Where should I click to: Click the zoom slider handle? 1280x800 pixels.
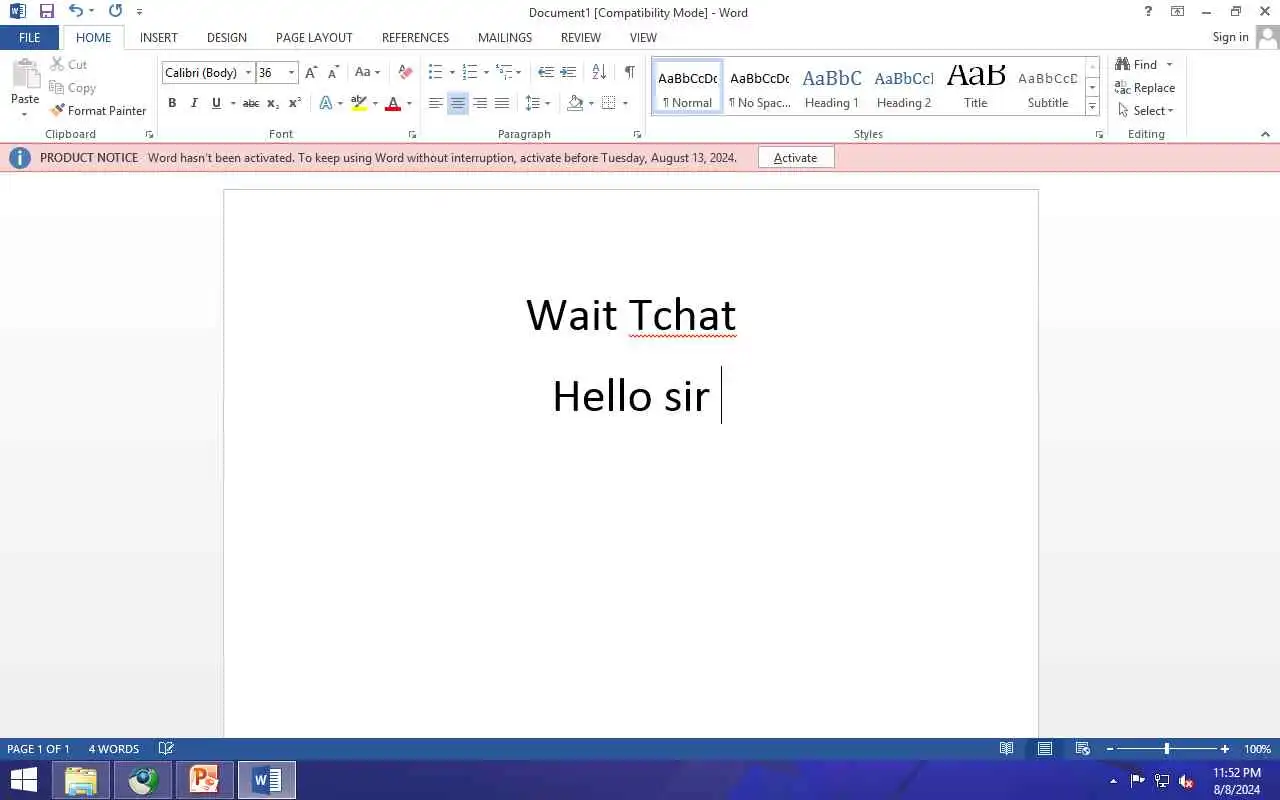pos(1166,749)
